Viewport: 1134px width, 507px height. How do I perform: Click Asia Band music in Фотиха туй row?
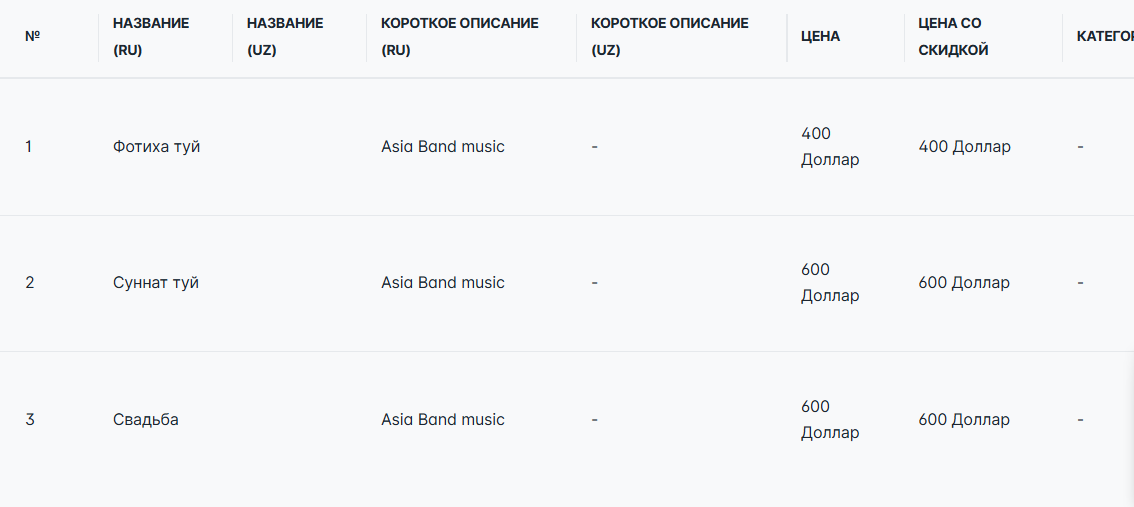(x=442, y=147)
